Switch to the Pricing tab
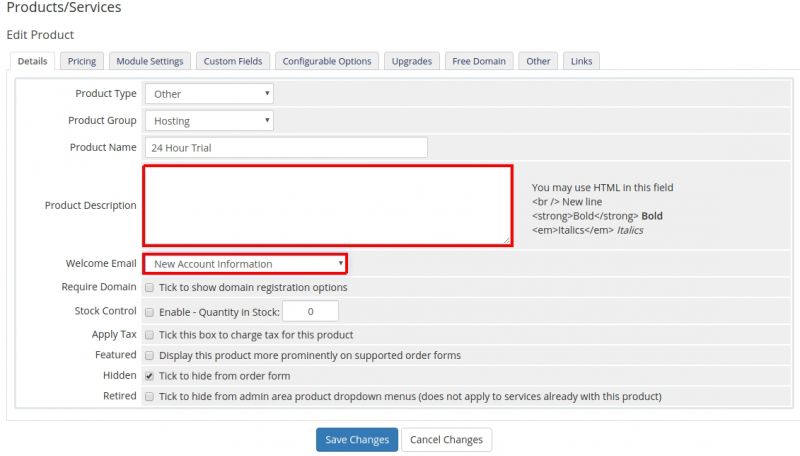The image size is (800, 456). point(82,61)
